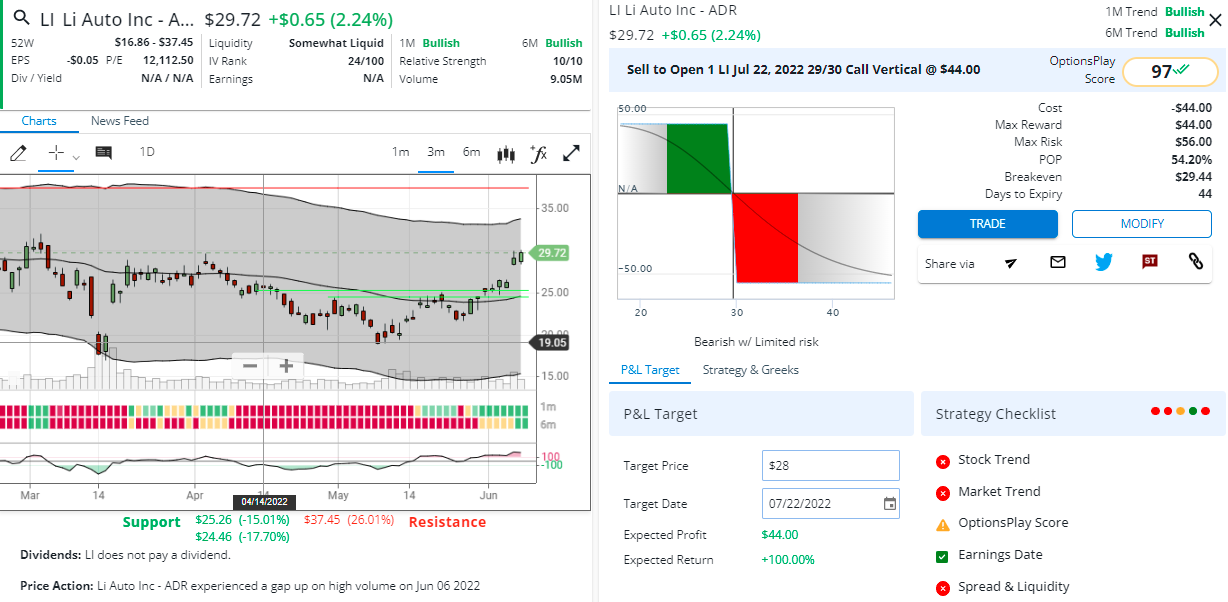Switch to the Charts tab
Screen dimensions: 1228x602
click(39, 121)
